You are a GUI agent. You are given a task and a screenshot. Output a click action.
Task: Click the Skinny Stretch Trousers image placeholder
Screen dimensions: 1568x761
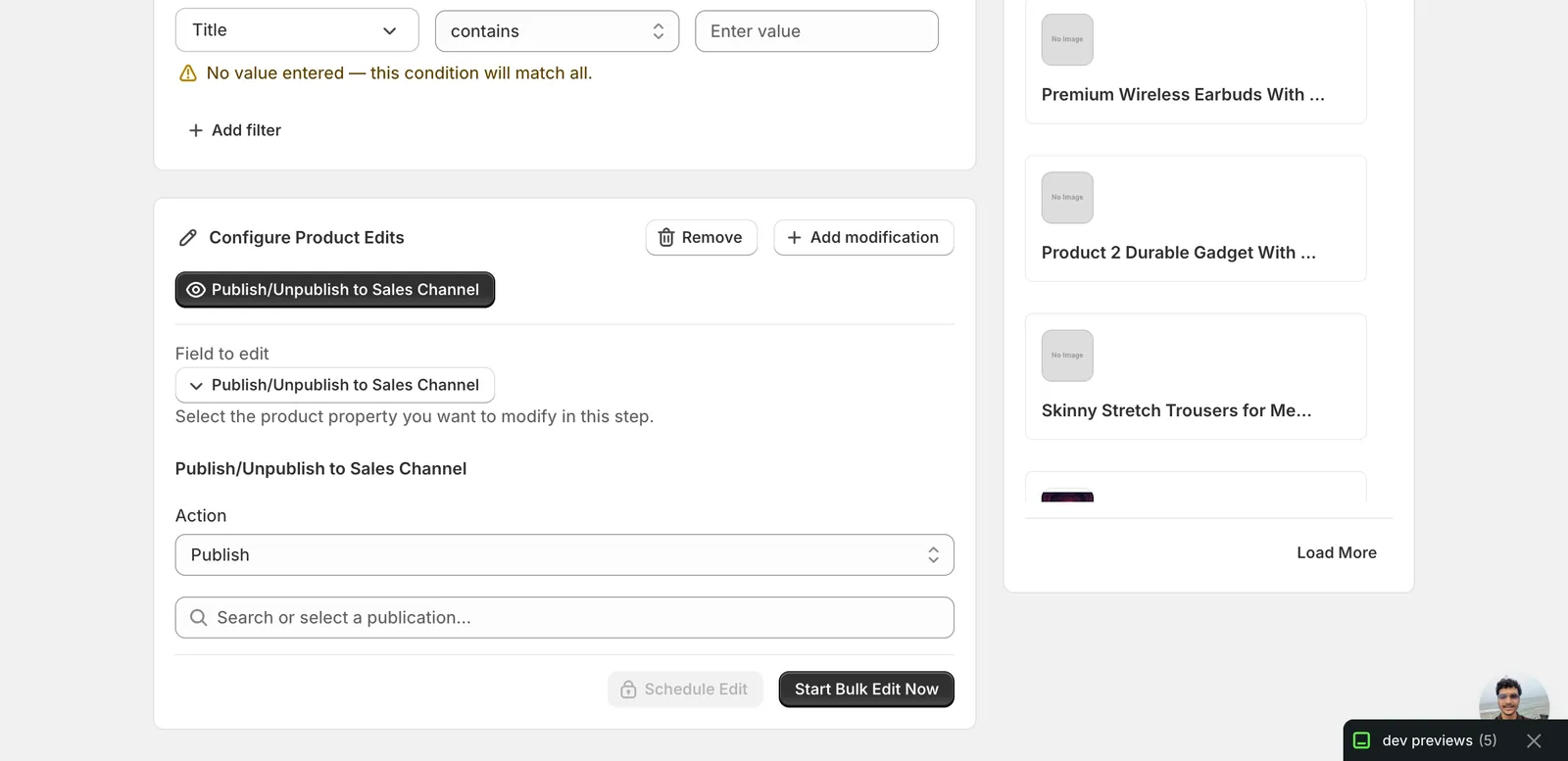click(x=1067, y=356)
